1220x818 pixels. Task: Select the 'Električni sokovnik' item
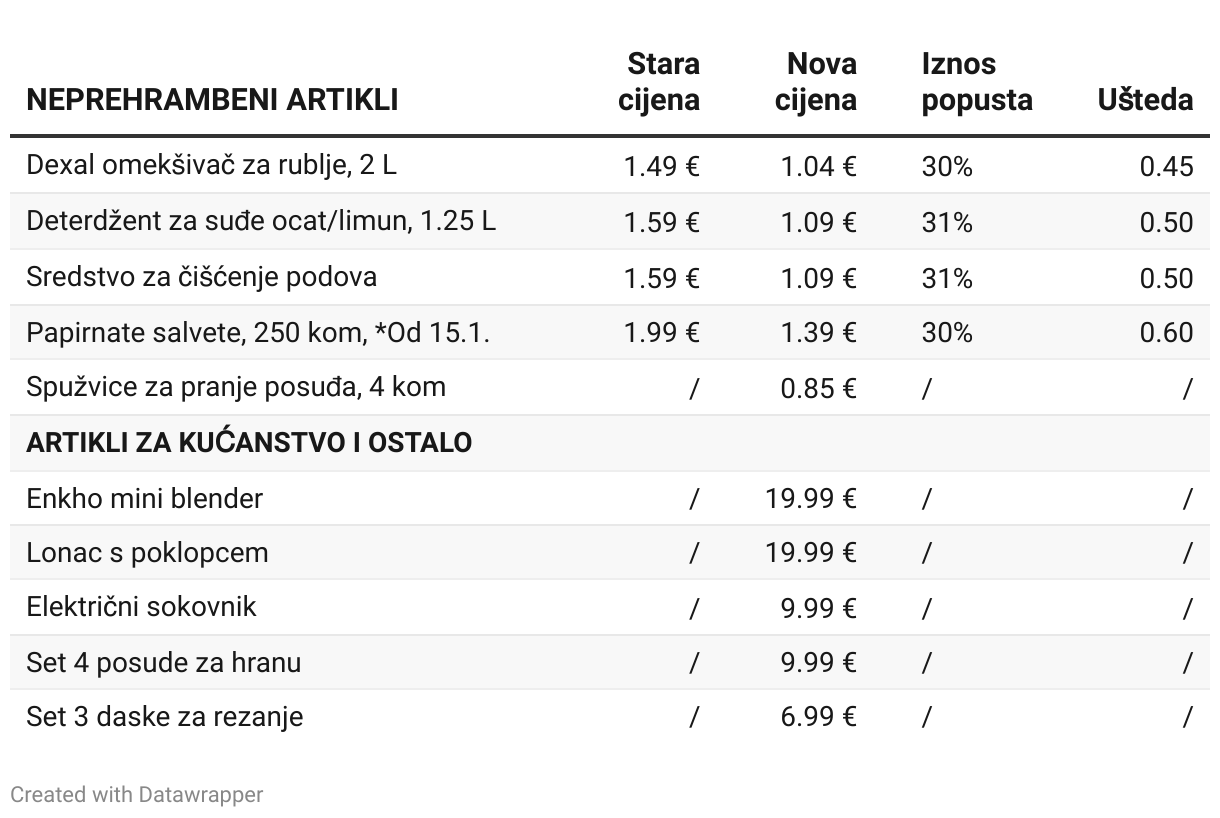pos(141,607)
